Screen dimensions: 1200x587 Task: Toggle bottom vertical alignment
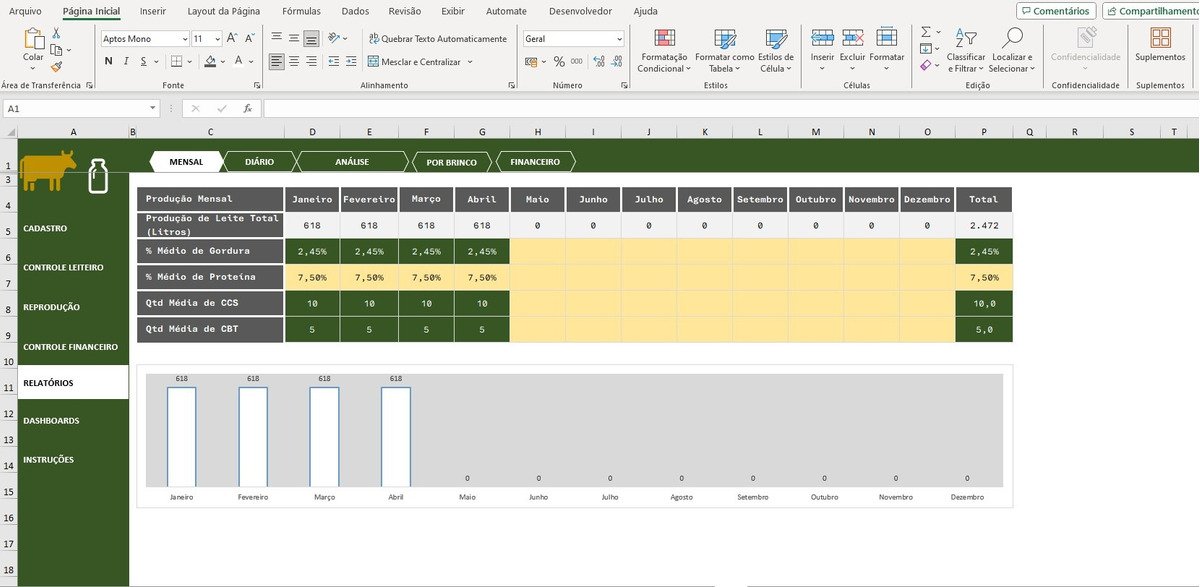pyautogui.click(x=311, y=38)
